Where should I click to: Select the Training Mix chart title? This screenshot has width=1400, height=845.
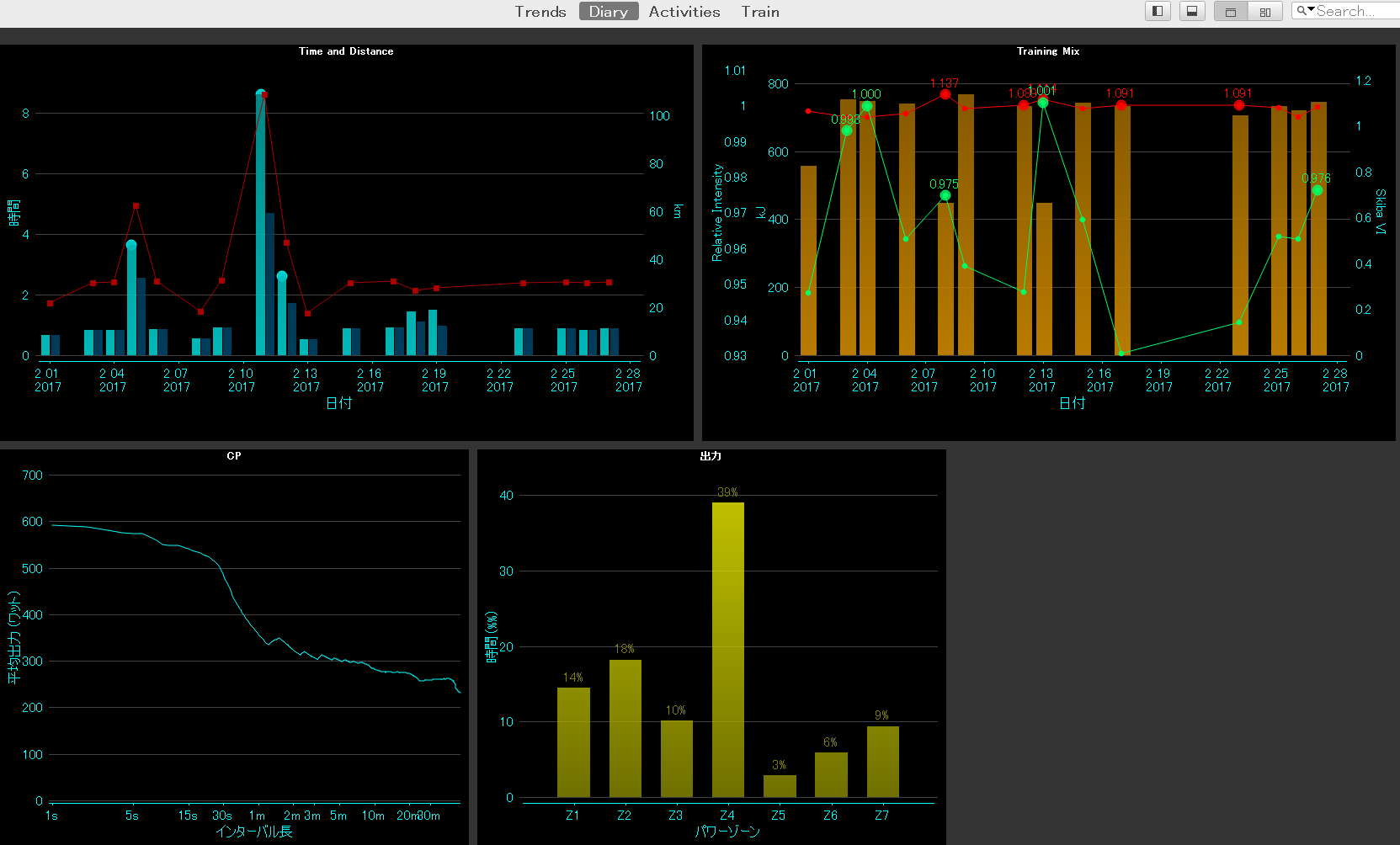[x=1047, y=51]
